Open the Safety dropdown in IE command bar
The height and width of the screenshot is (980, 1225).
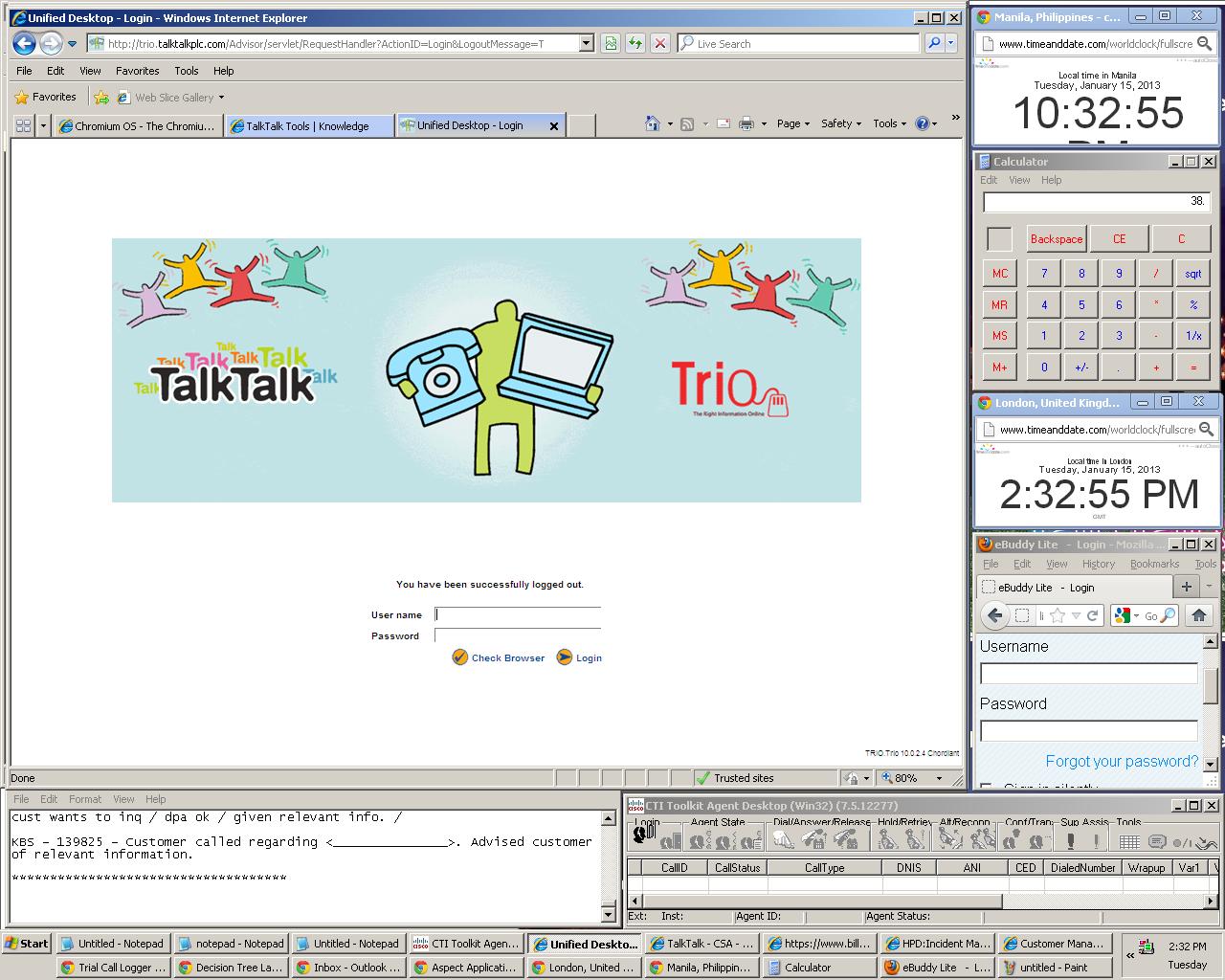tap(841, 123)
